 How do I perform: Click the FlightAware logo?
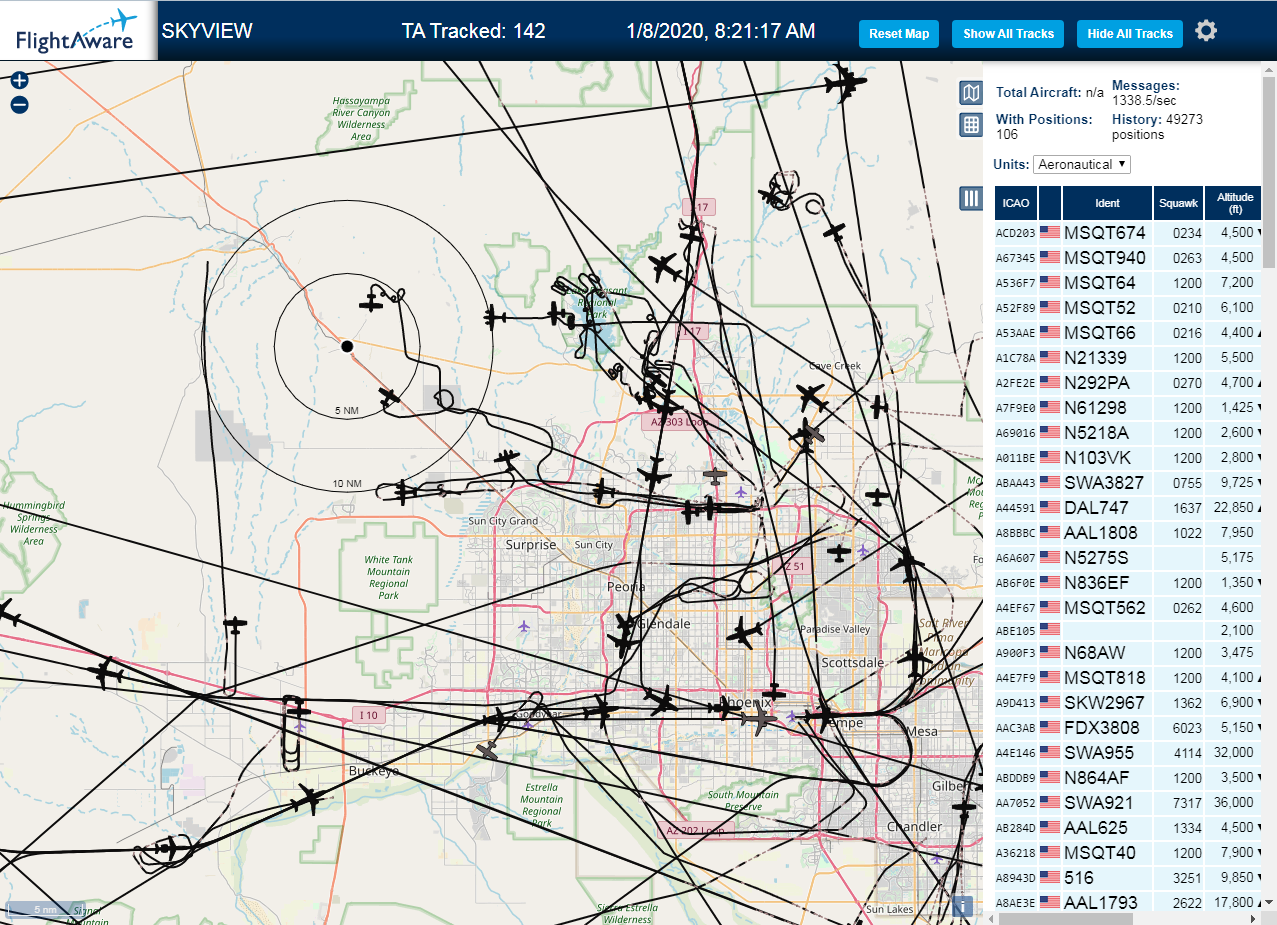coord(77,31)
